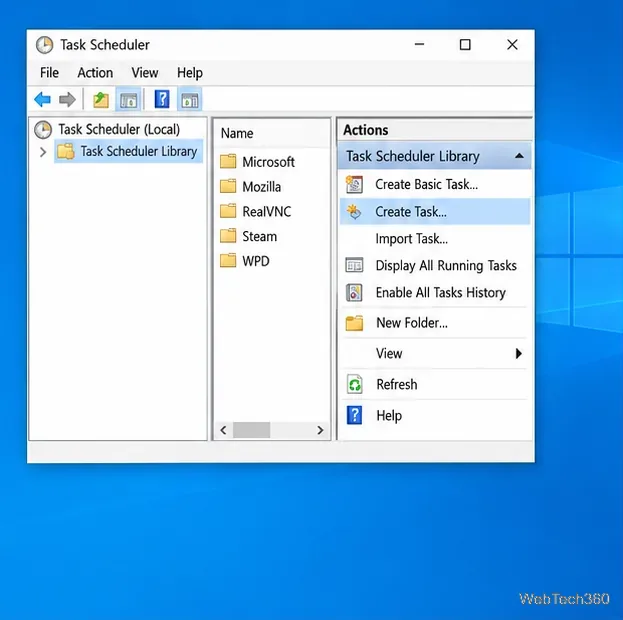Image resolution: width=623 pixels, height=620 pixels.
Task: Click the Task Scheduler (Local) clock icon
Action: tap(43, 130)
